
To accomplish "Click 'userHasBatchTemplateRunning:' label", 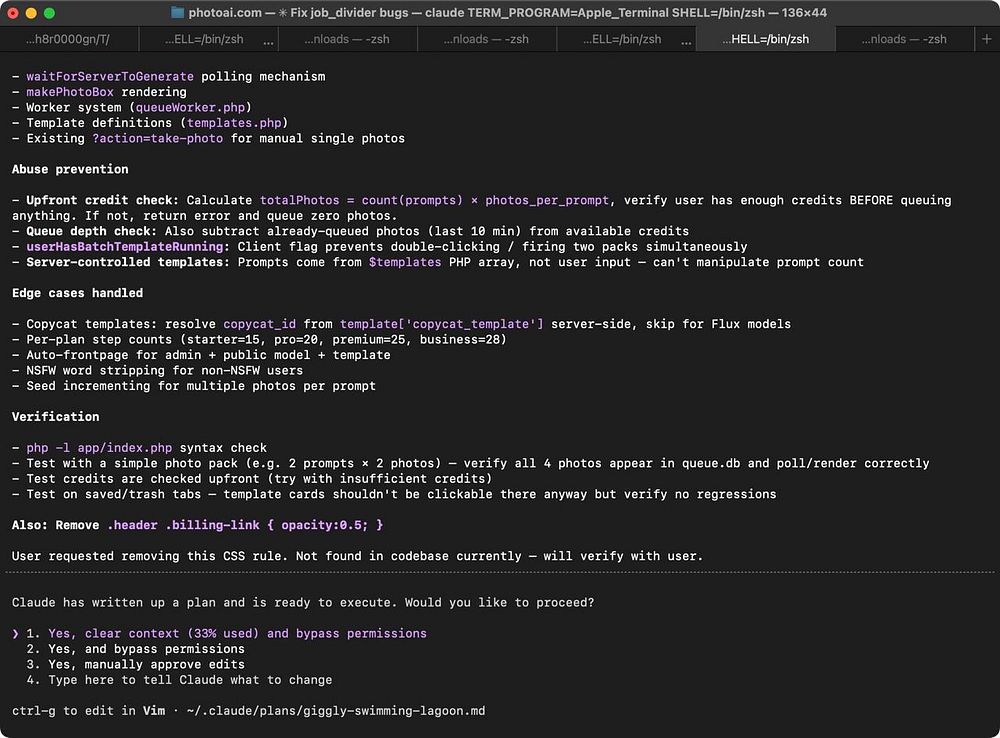I will 128,246.
